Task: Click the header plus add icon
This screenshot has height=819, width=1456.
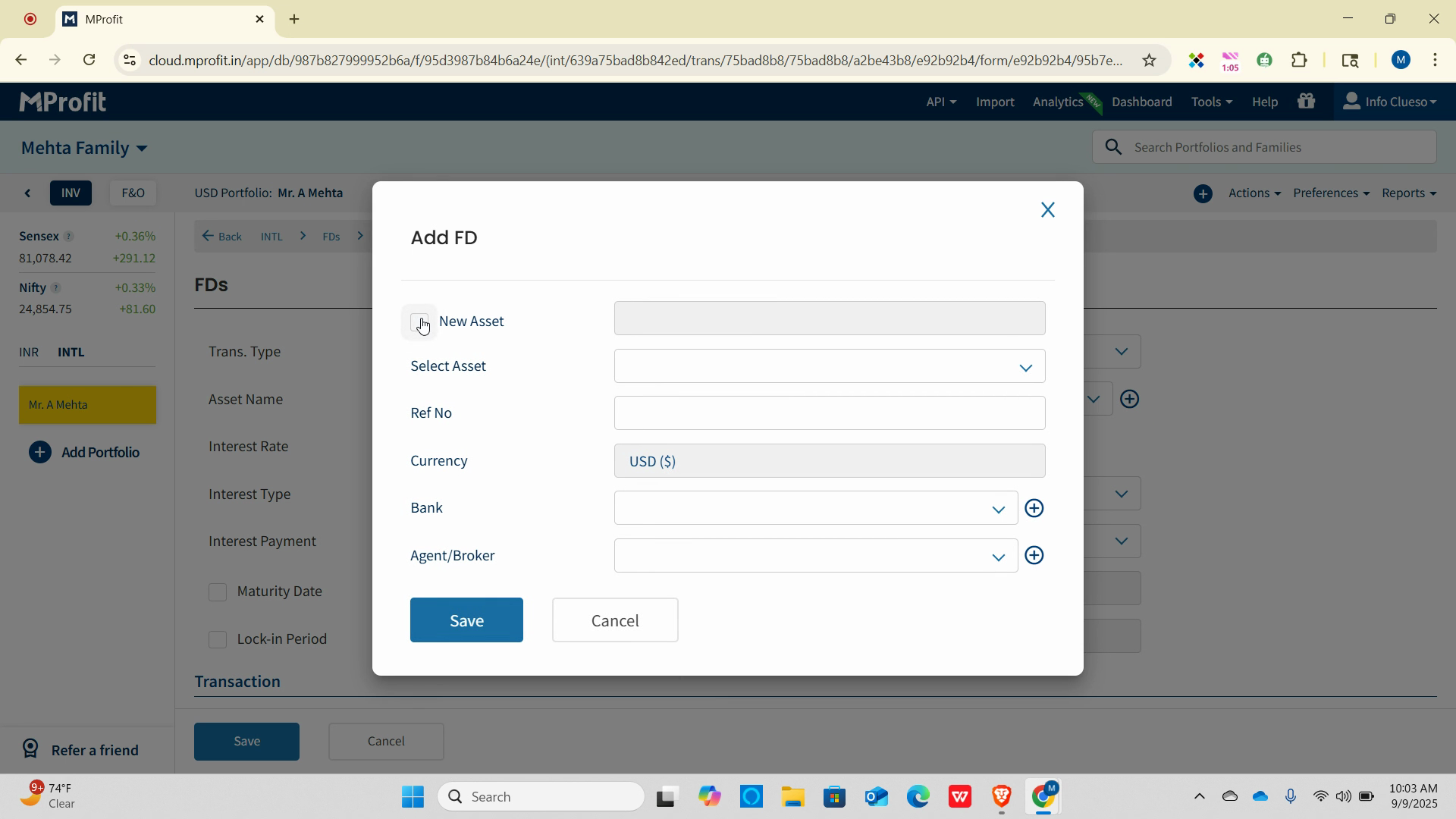Action: click(x=1203, y=194)
